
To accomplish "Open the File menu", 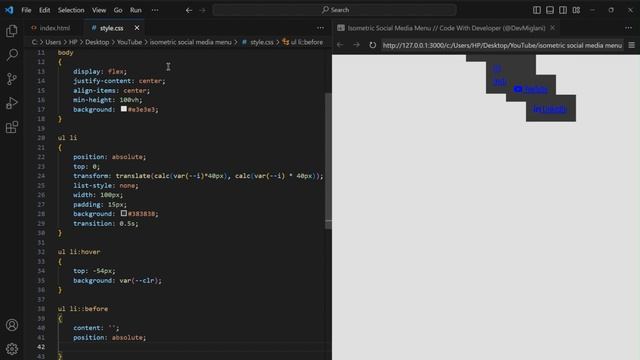I will [x=26, y=10].
